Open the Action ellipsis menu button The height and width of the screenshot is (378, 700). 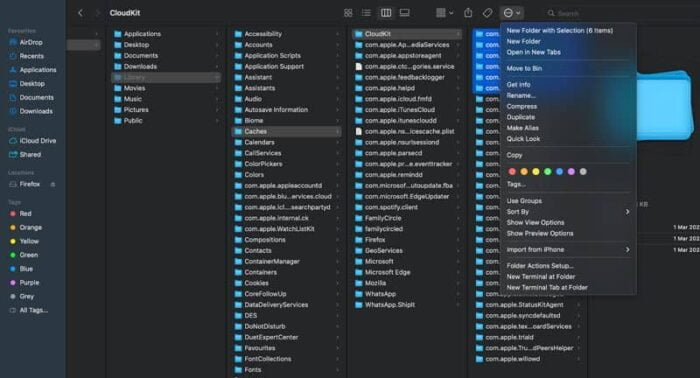512,13
